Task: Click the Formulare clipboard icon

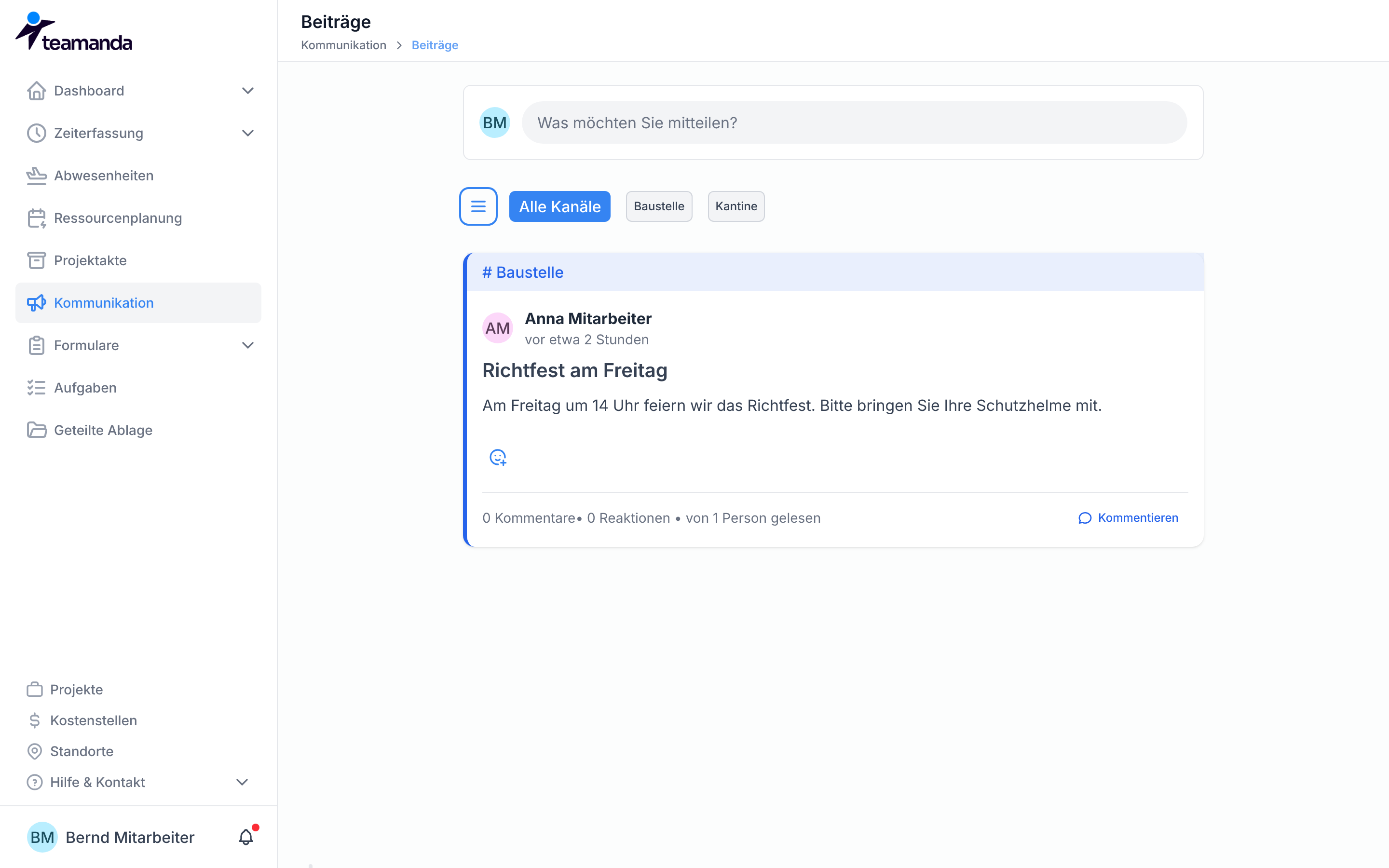Action: click(x=36, y=346)
